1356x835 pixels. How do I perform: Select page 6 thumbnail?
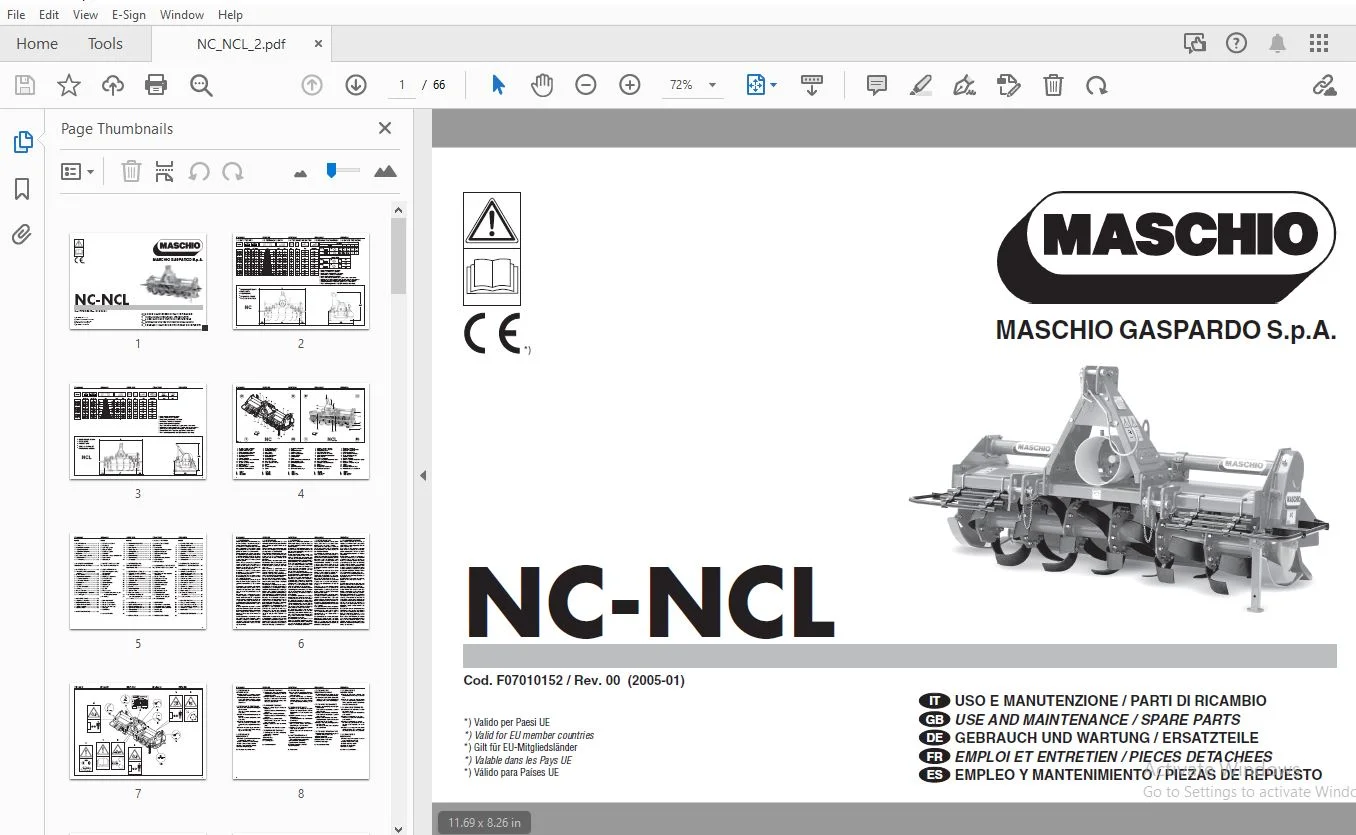301,582
